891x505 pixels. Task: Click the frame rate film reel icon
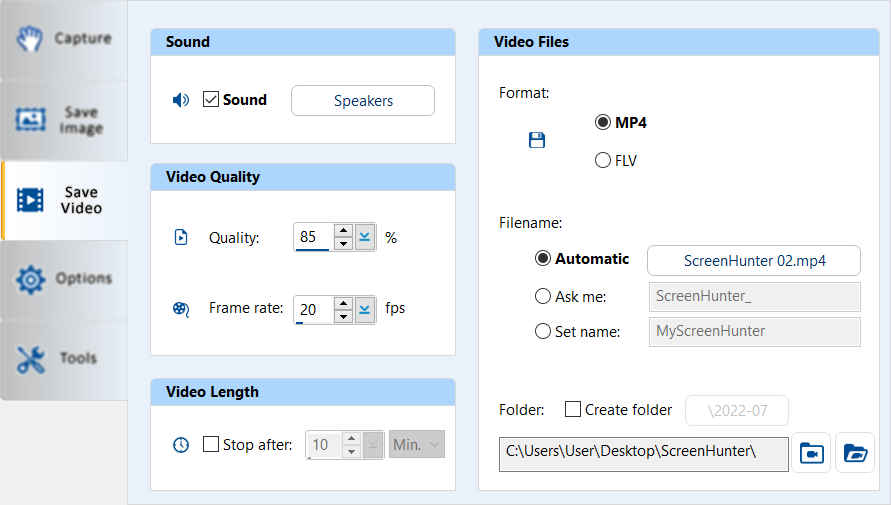tap(181, 309)
